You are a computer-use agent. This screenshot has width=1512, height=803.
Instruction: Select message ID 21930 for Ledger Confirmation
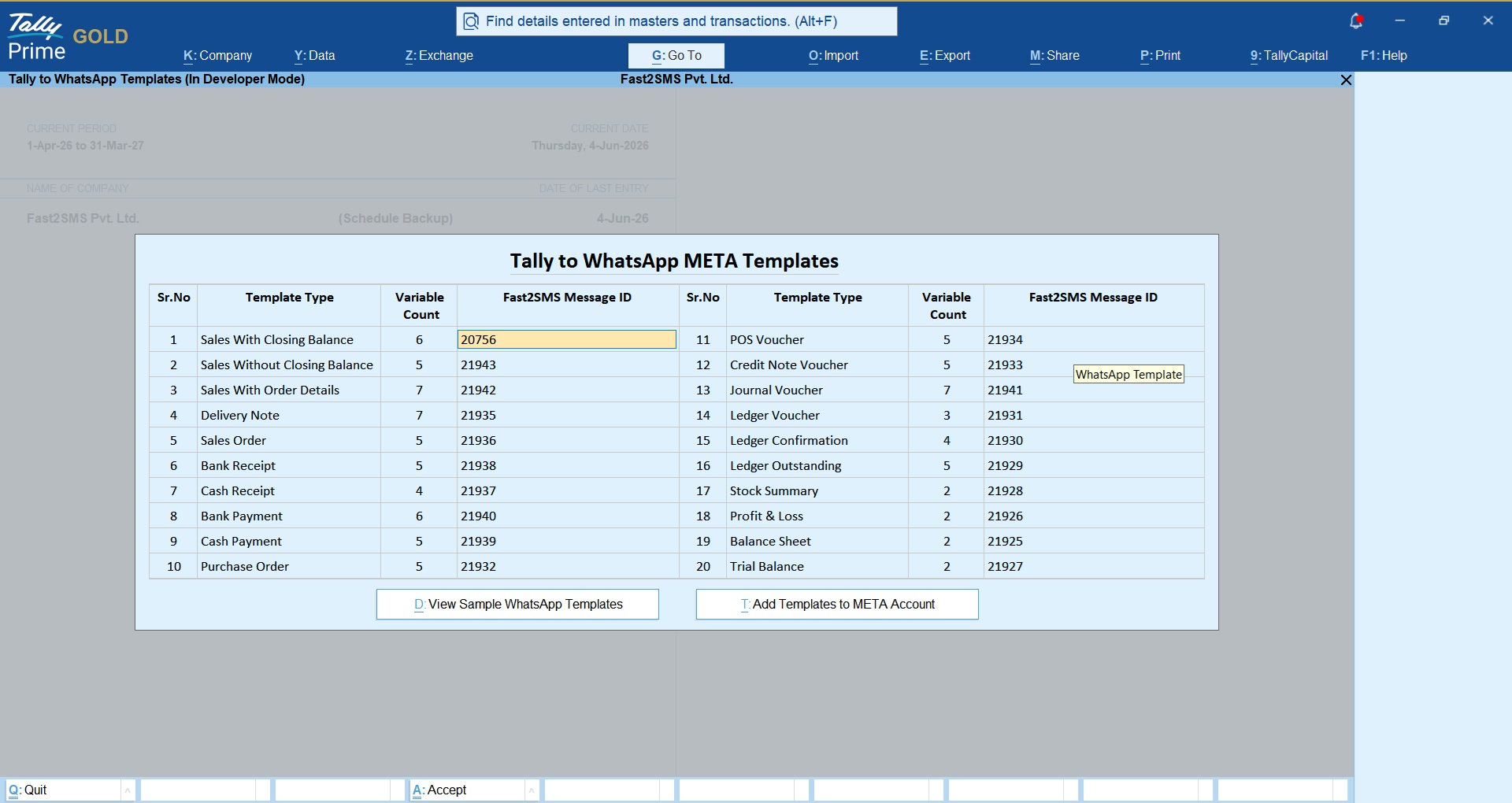click(x=1093, y=440)
